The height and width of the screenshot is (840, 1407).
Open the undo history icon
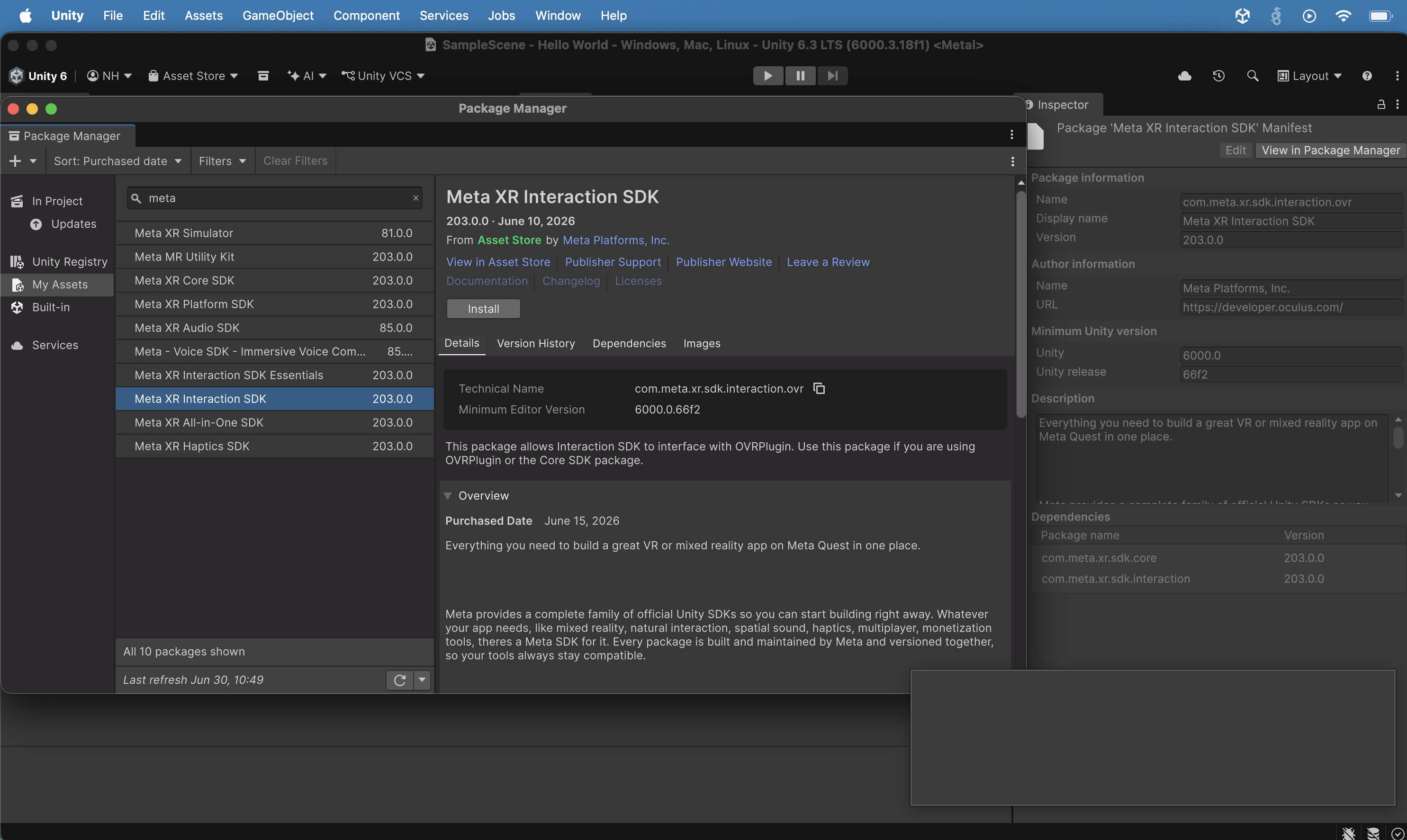(x=1218, y=76)
